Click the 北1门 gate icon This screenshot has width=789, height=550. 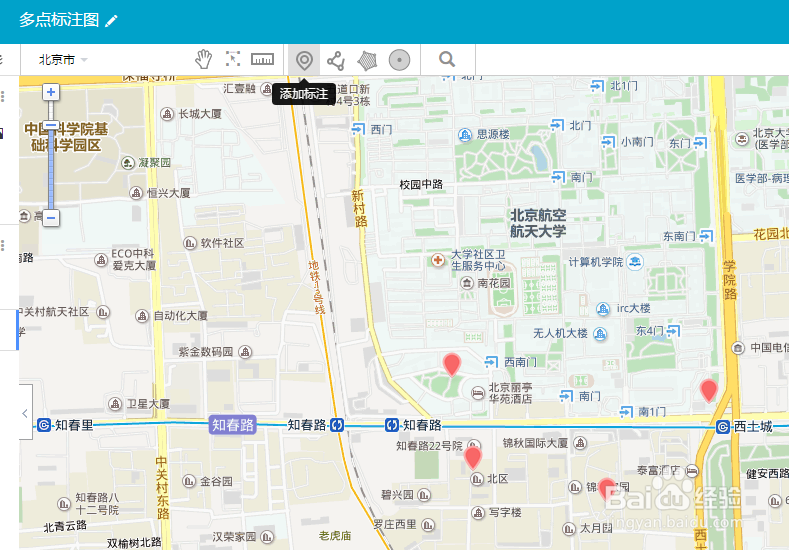(597, 86)
